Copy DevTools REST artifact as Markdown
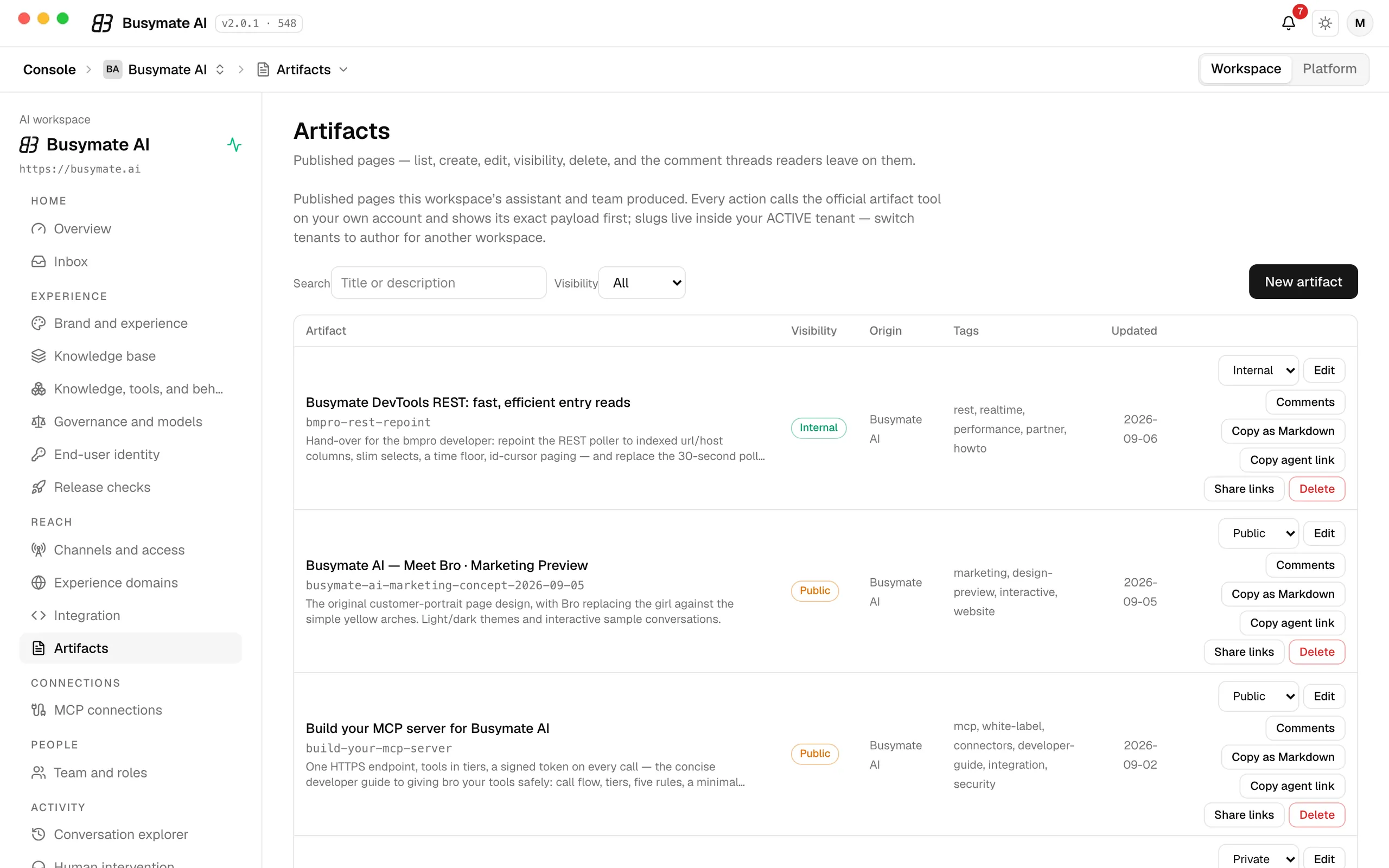Viewport: 1389px width, 868px height. (1282, 431)
